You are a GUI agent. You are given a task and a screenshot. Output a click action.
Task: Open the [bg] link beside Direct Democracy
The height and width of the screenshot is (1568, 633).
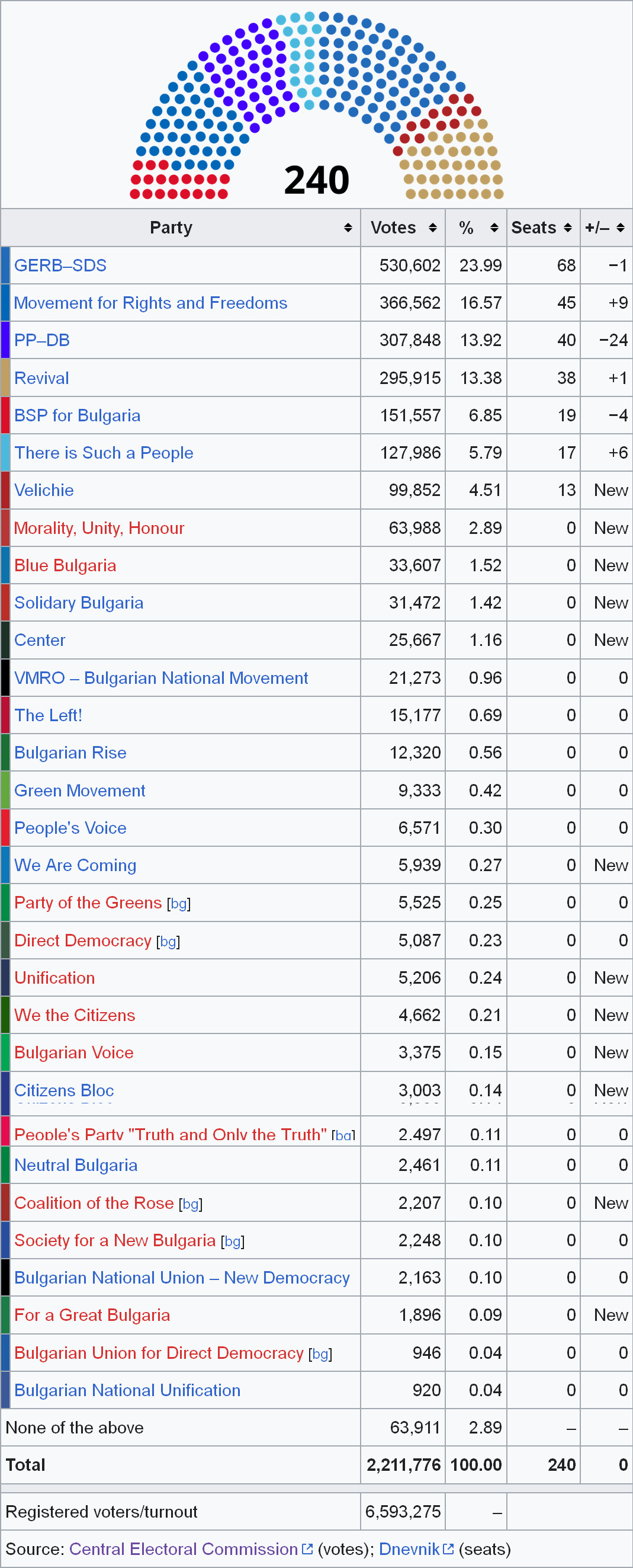point(168,942)
